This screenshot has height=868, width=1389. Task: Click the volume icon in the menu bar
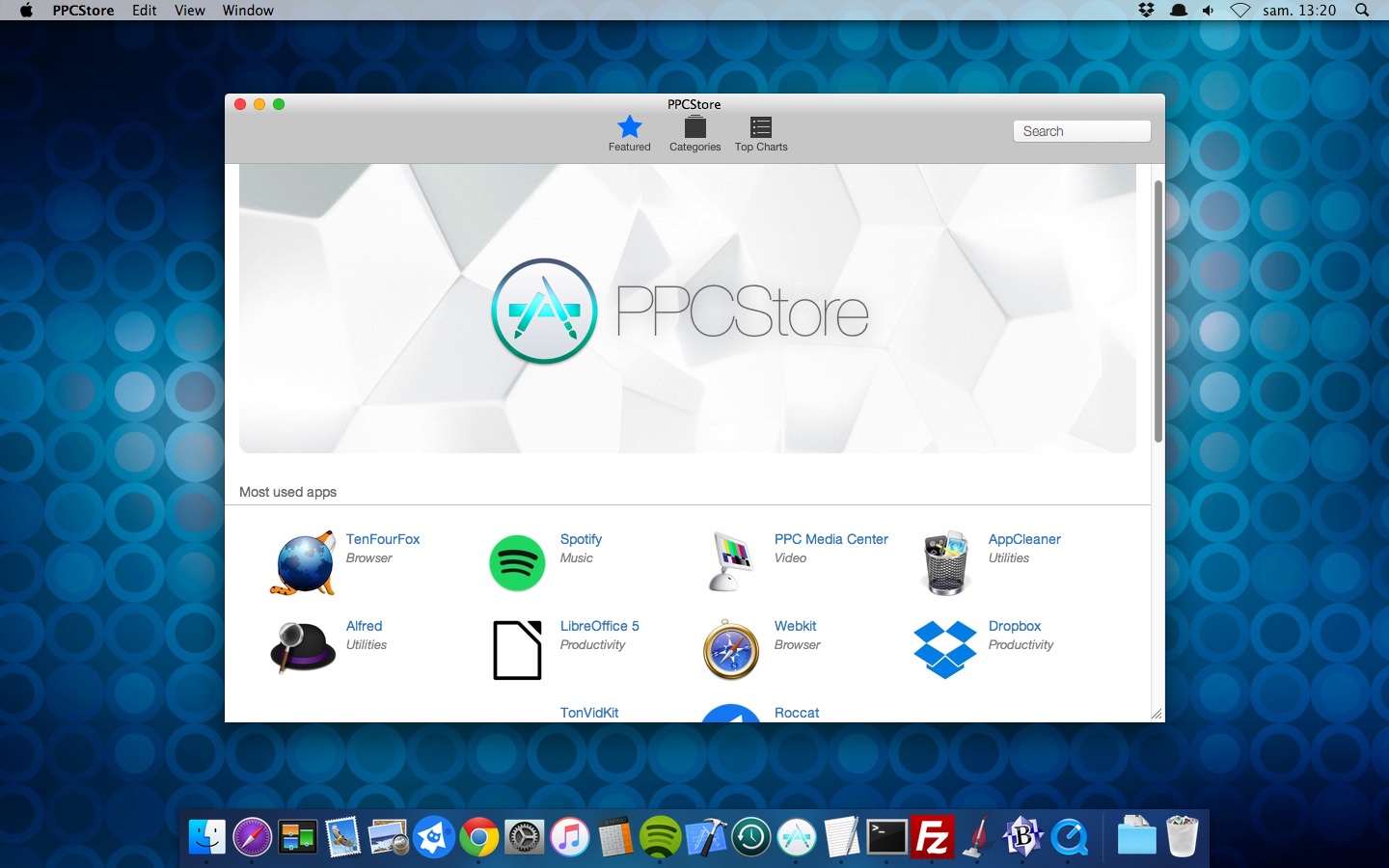pyautogui.click(x=1208, y=11)
